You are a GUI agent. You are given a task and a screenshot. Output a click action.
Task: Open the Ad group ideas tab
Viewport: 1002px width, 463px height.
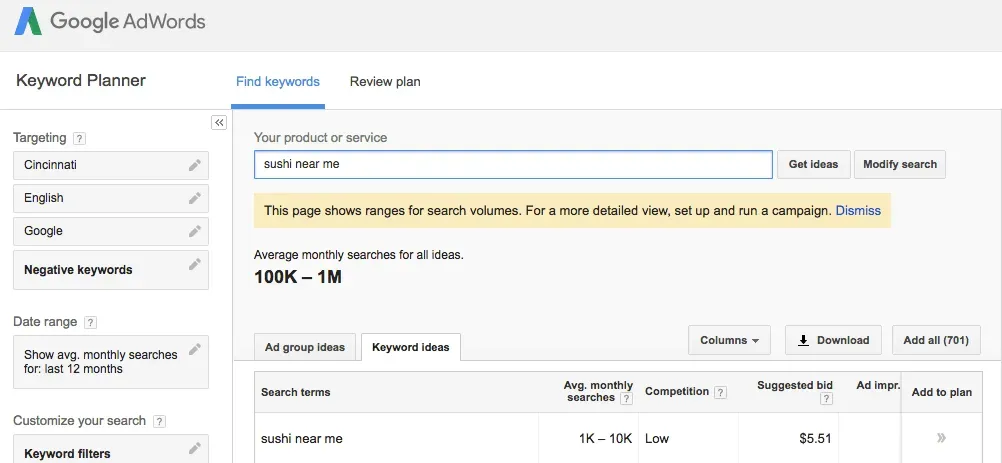click(305, 347)
